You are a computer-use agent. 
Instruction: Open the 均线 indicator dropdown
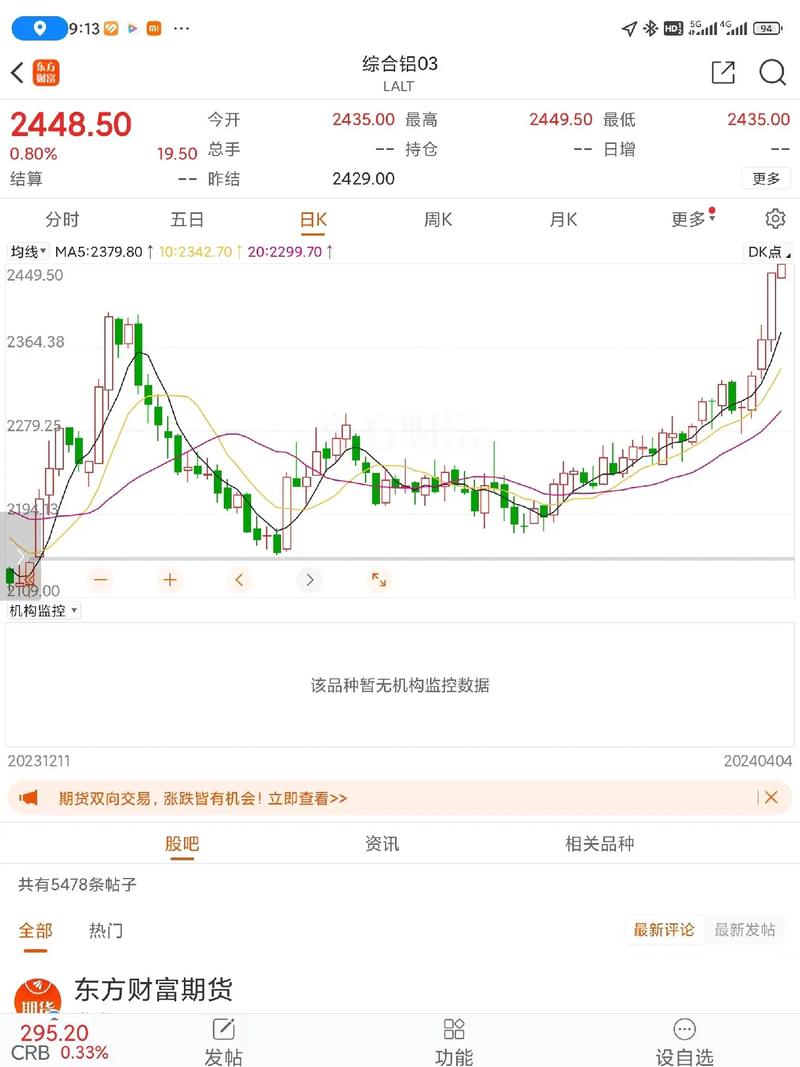click(x=30, y=252)
